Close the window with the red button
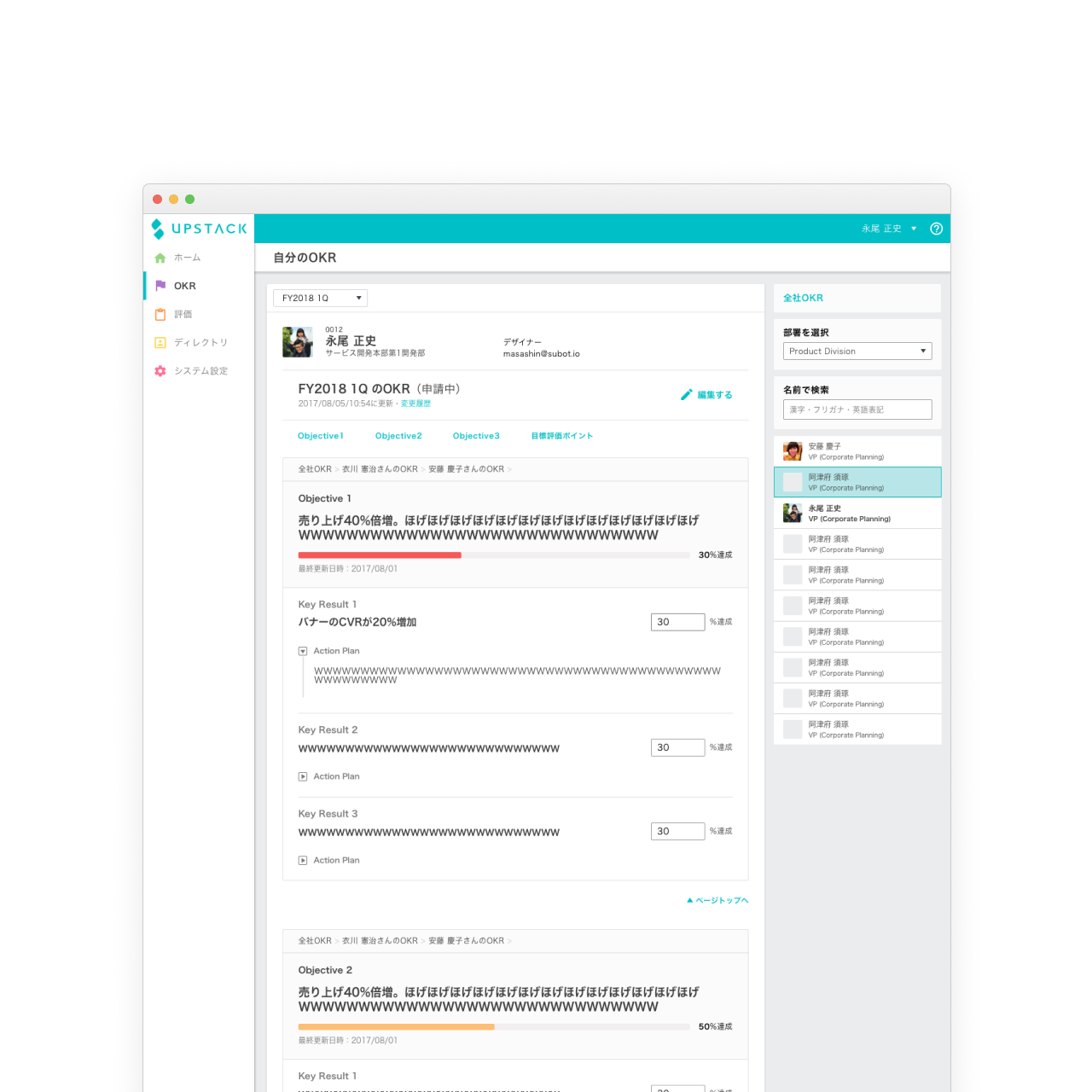Image resolution: width=1092 pixels, height=1092 pixels. (157, 200)
